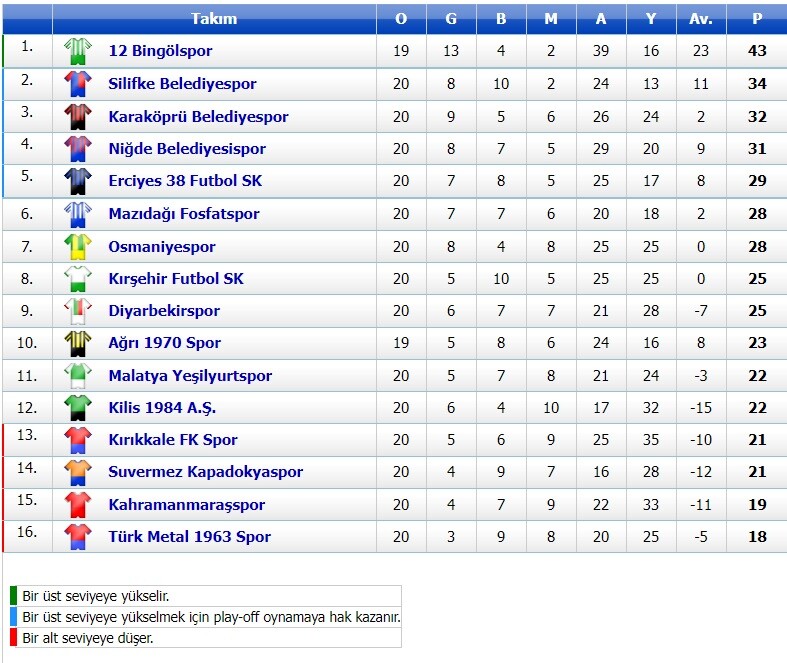Click the Ağrı 1970 Spor striped jersey icon
The width and height of the screenshot is (787, 663).
pos(77,343)
